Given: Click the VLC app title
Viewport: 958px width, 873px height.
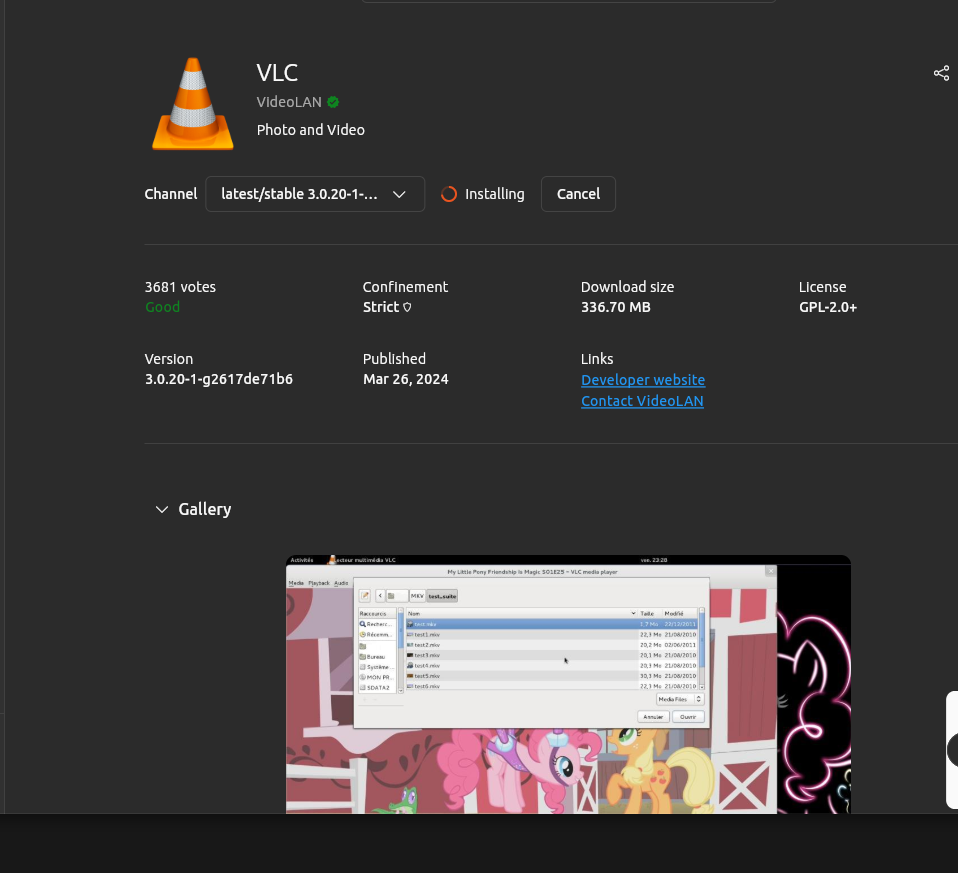Looking at the screenshot, I should click(277, 73).
